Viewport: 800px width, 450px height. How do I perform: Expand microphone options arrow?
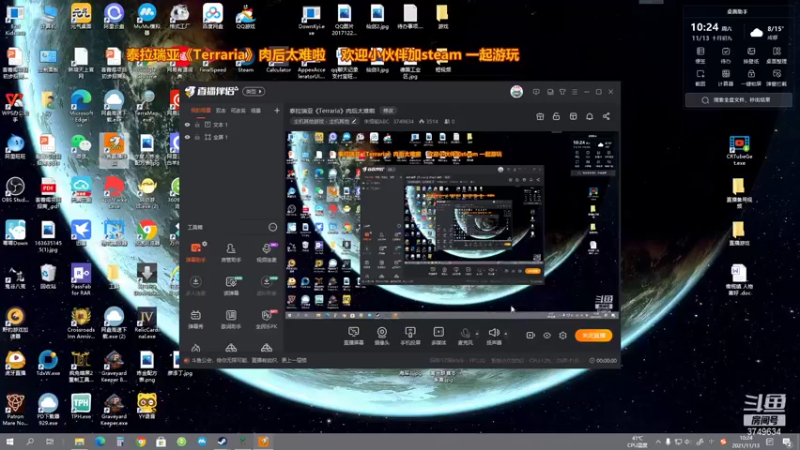477,334
